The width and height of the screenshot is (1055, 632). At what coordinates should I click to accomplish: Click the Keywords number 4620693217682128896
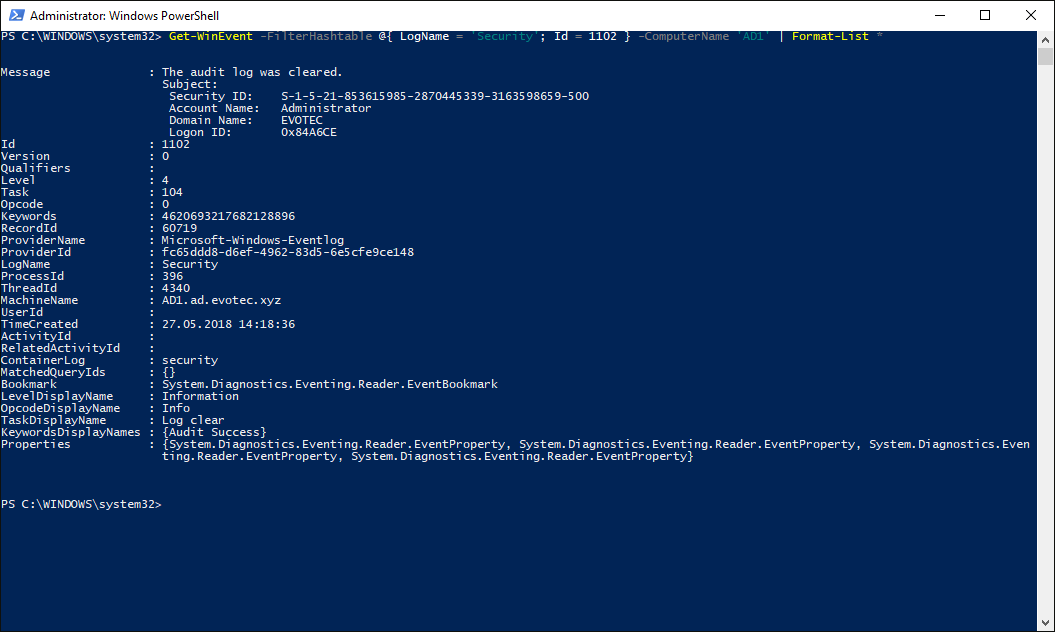[x=228, y=216]
